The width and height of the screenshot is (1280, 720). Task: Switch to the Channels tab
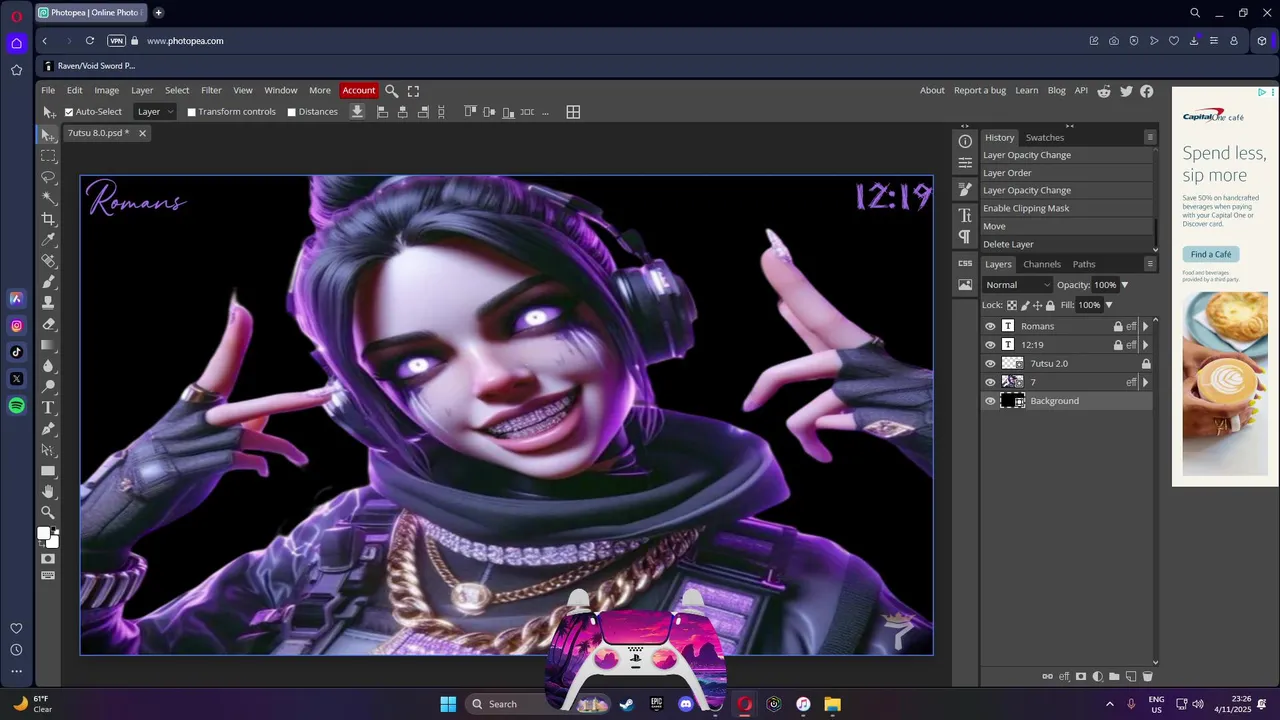click(x=1042, y=264)
